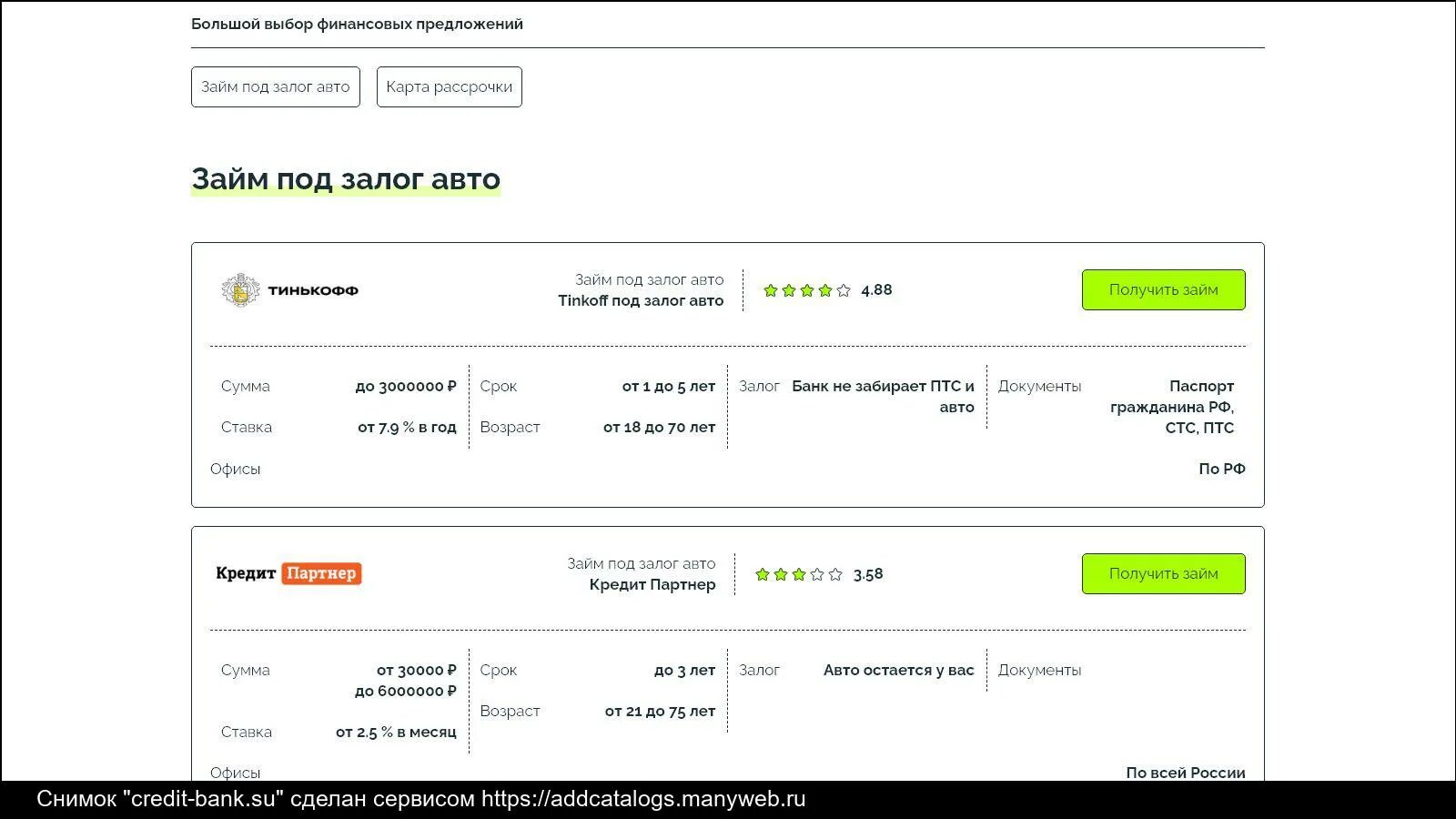Click the По РФ offices value
Image resolution: width=1456 pixels, height=819 pixels.
pyautogui.click(x=1222, y=469)
